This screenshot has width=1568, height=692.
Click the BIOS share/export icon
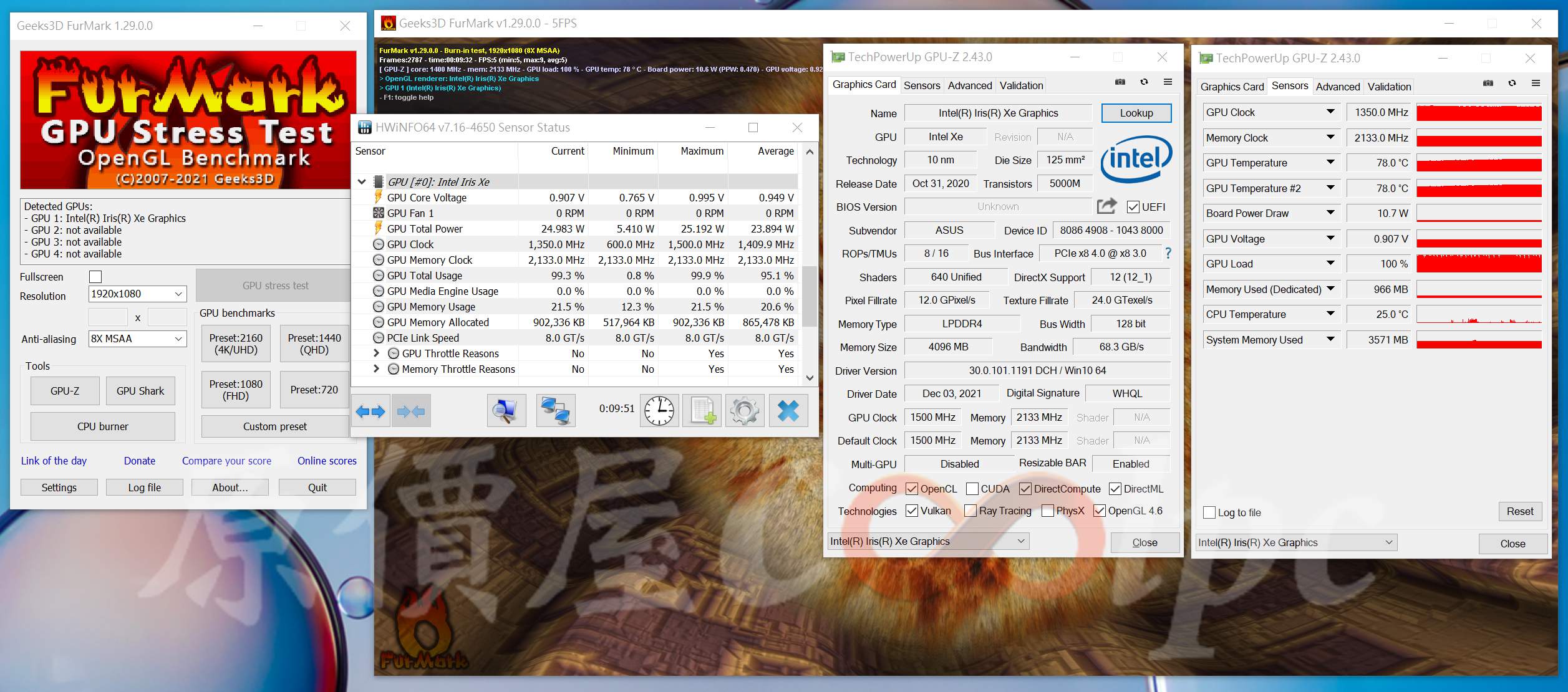point(1106,206)
